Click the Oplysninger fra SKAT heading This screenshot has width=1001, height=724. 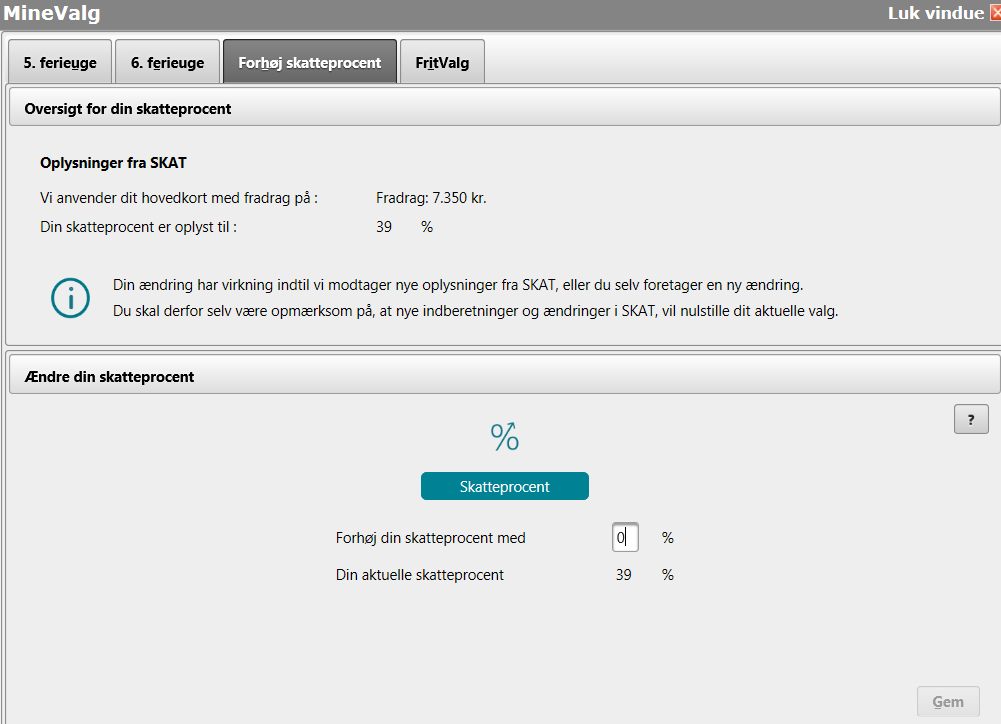pyautogui.click(x=113, y=162)
